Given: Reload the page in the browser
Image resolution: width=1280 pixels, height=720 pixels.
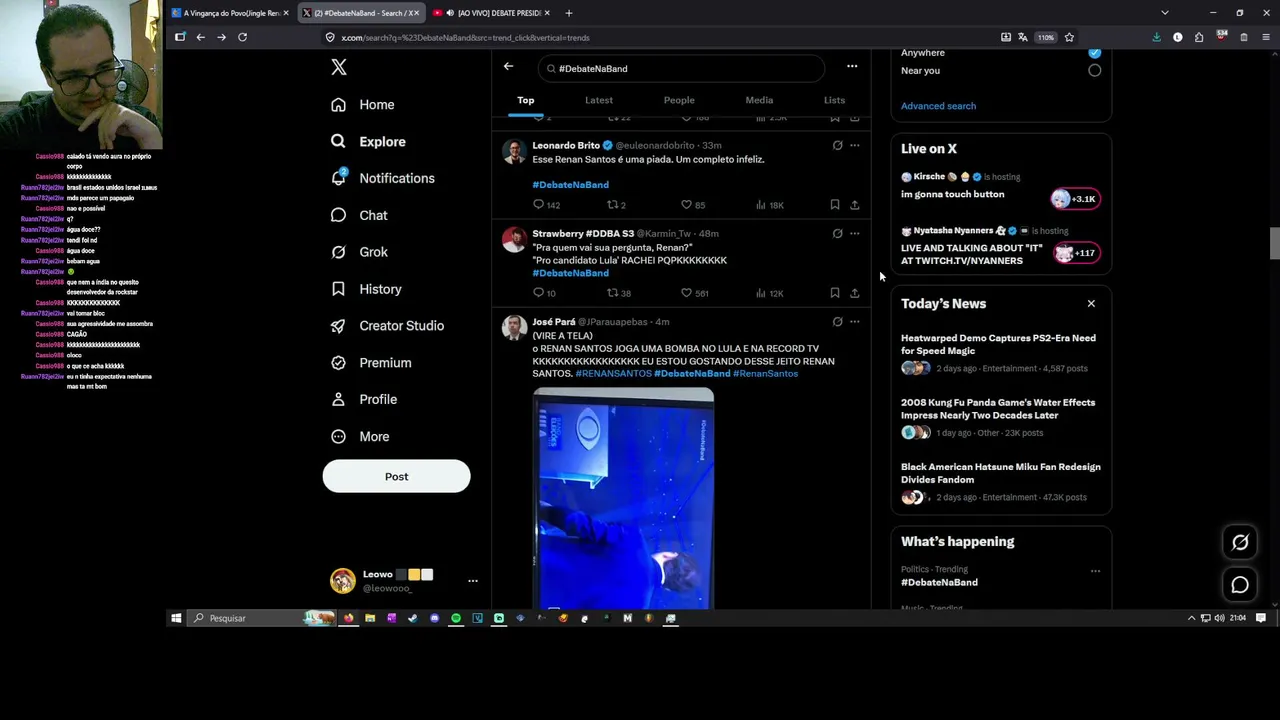Looking at the screenshot, I should point(242,37).
